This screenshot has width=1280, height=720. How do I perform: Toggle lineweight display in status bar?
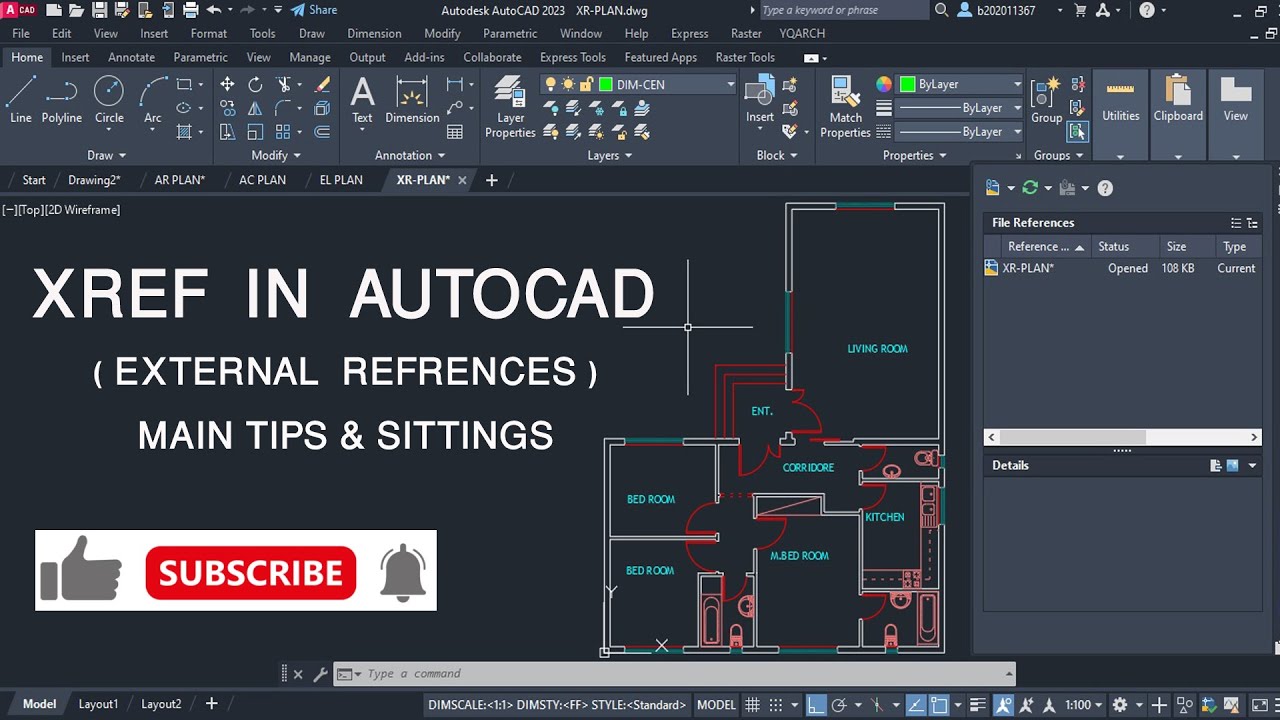tap(978, 705)
